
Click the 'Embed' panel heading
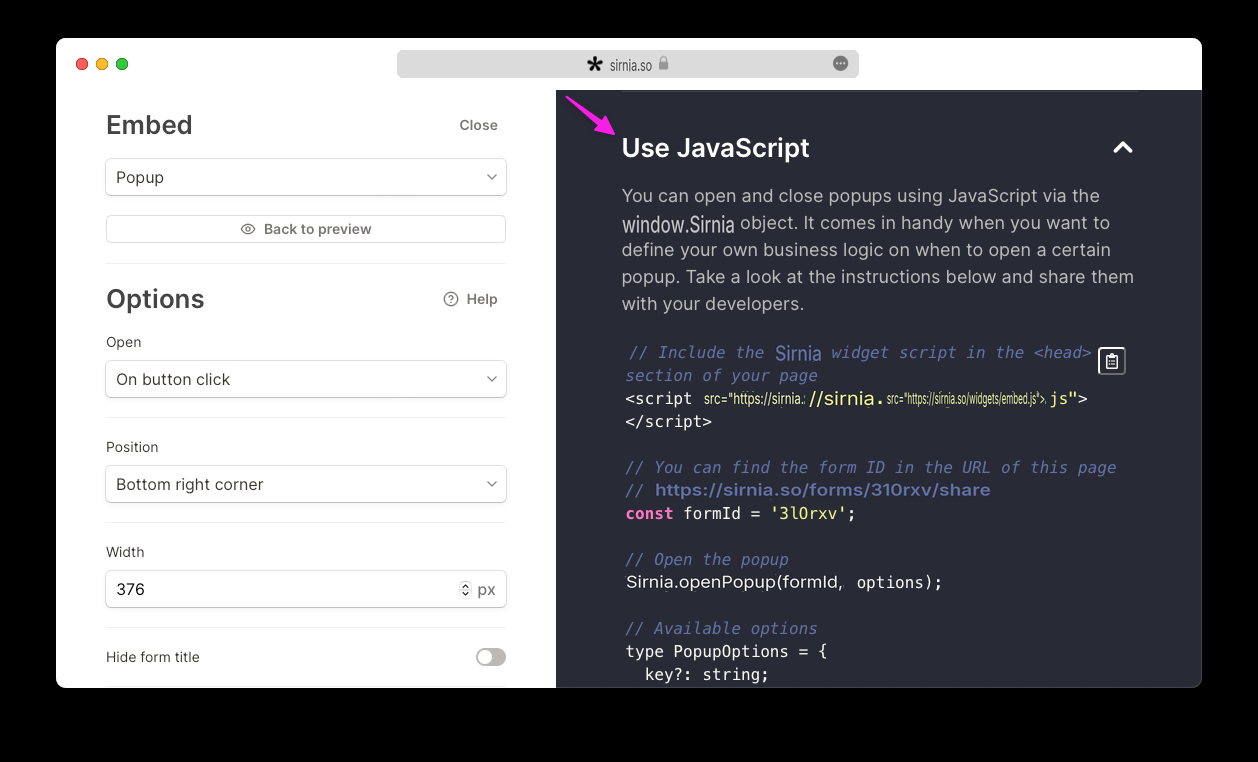pos(149,125)
